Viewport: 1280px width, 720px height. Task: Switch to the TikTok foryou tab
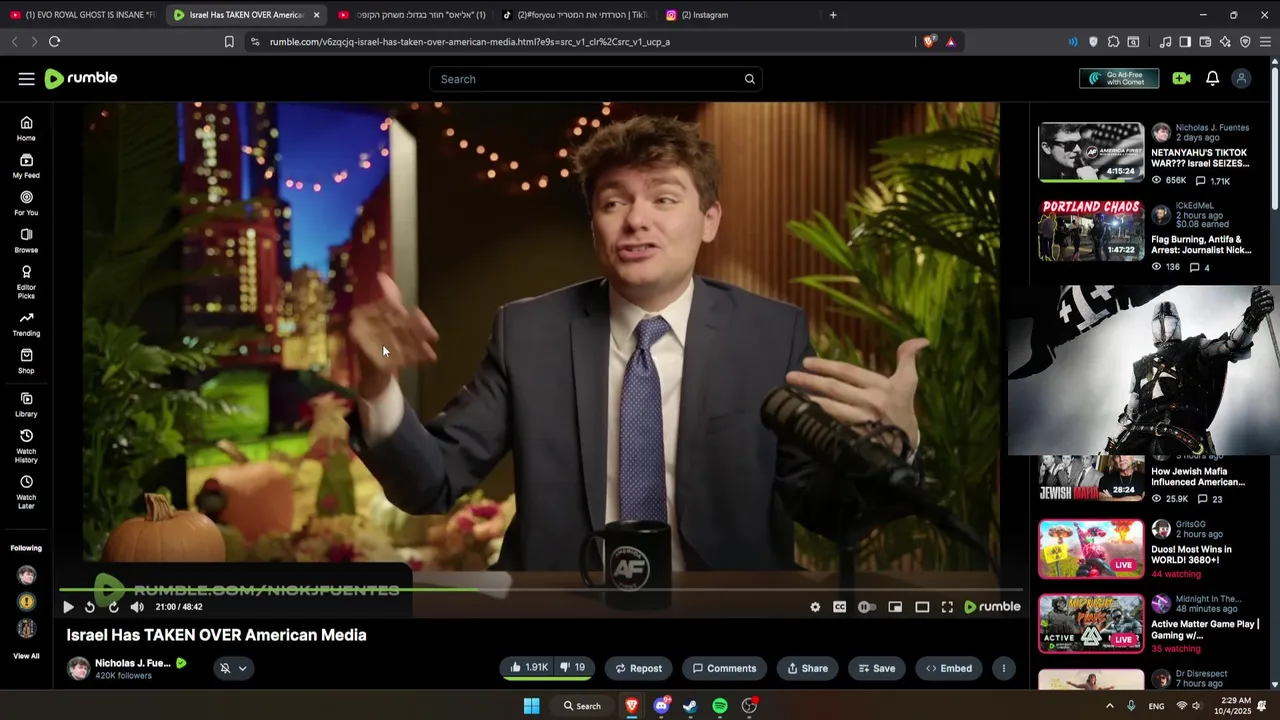tap(575, 15)
